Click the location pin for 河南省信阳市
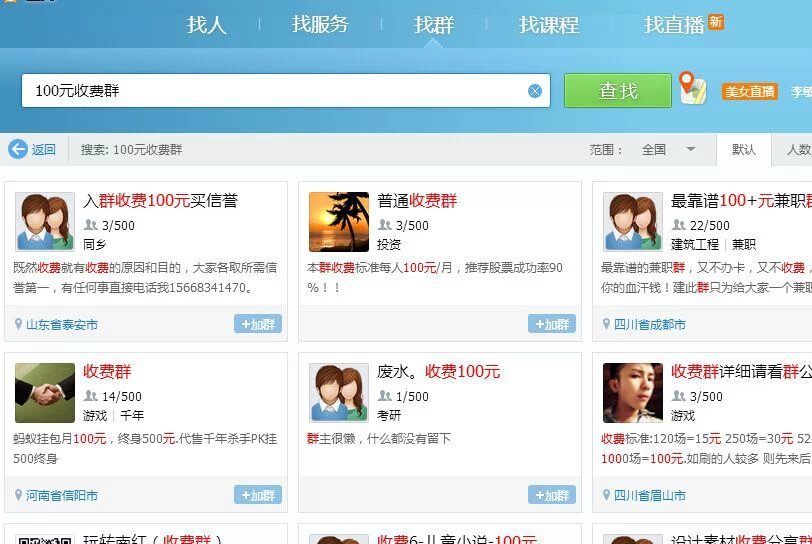This screenshot has width=812, height=544. 18,495
